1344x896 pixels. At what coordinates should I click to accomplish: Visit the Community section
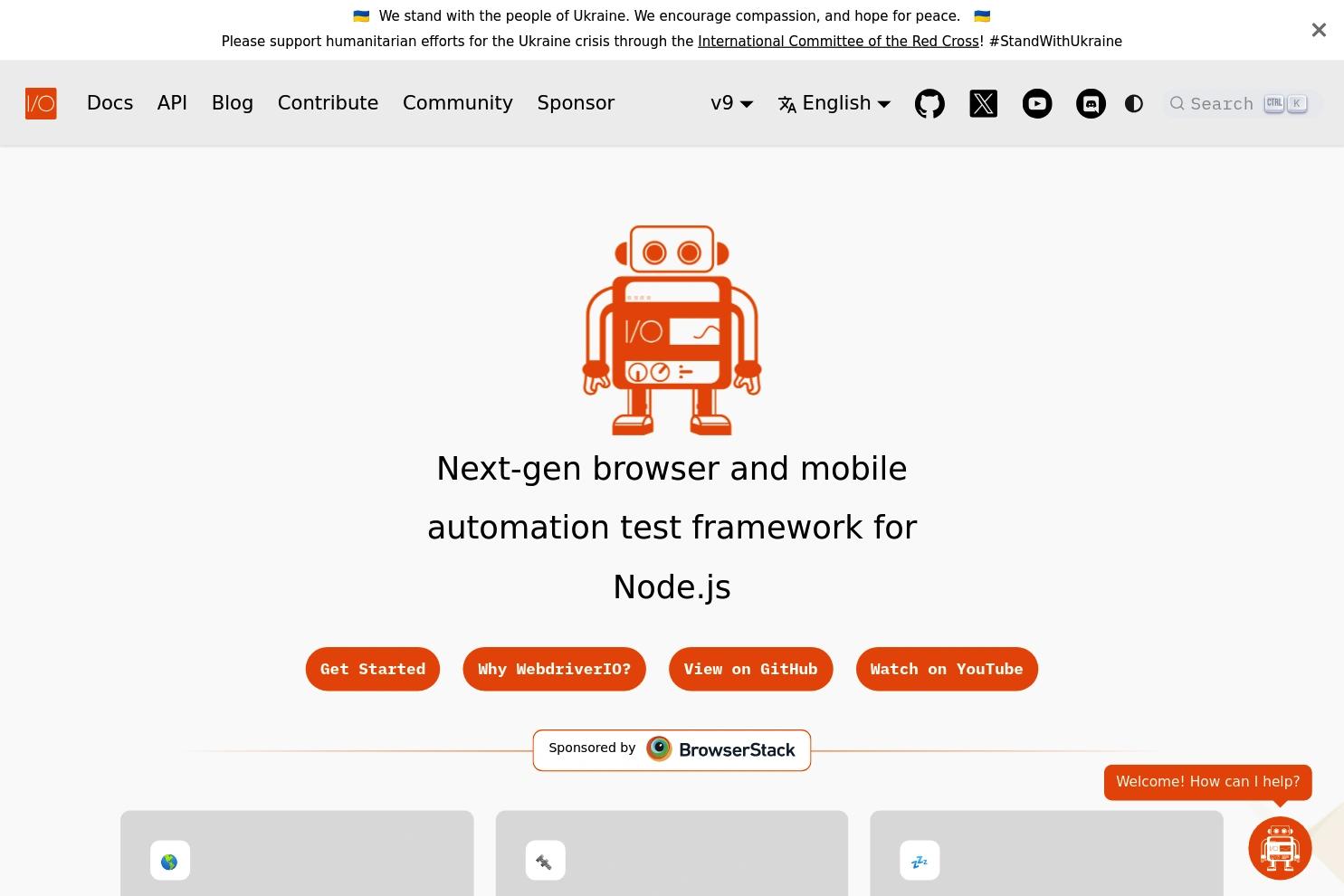pos(458,103)
